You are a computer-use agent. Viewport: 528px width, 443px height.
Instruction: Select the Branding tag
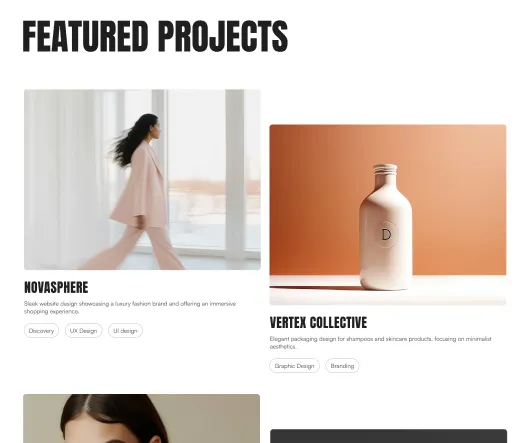click(342, 366)
